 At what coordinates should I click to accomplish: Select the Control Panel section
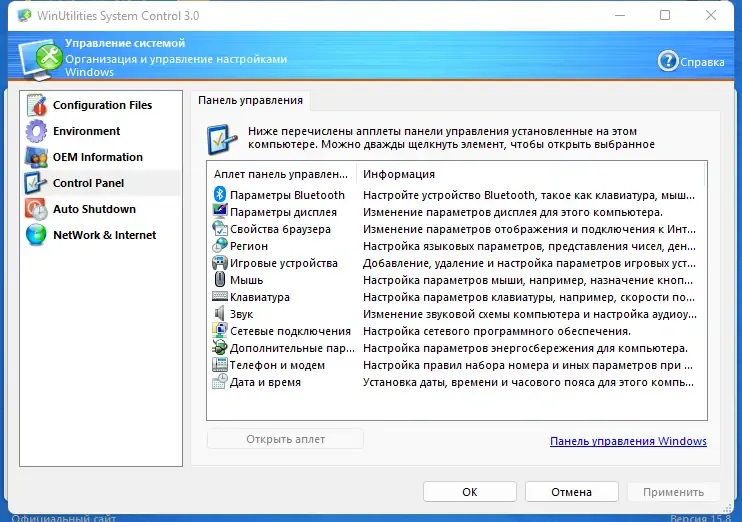[x=101, y=183]
